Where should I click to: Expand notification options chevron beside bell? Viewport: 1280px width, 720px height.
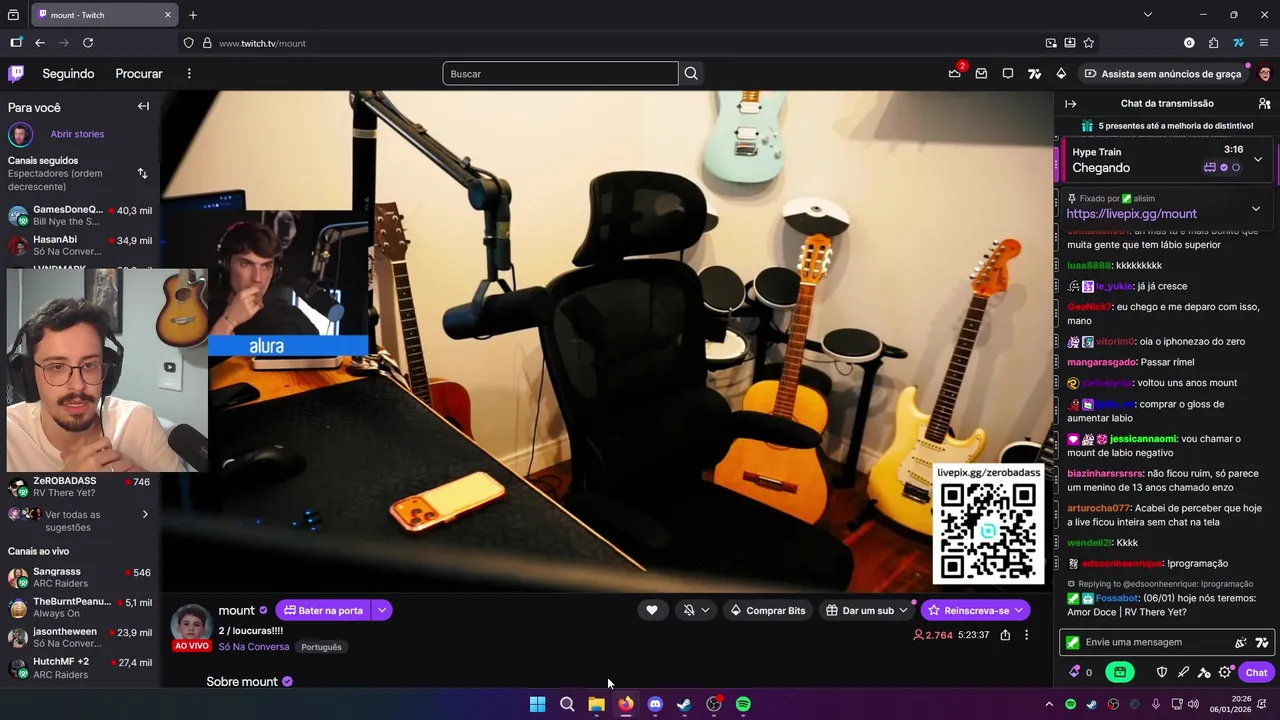pos(705,610)
